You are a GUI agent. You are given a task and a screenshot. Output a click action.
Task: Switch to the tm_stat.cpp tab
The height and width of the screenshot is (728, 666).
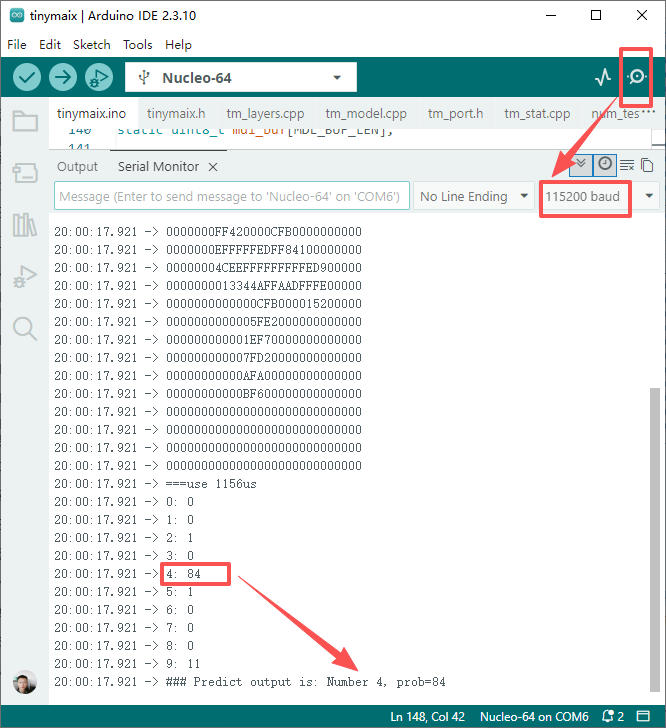click(x=537, y=113)
